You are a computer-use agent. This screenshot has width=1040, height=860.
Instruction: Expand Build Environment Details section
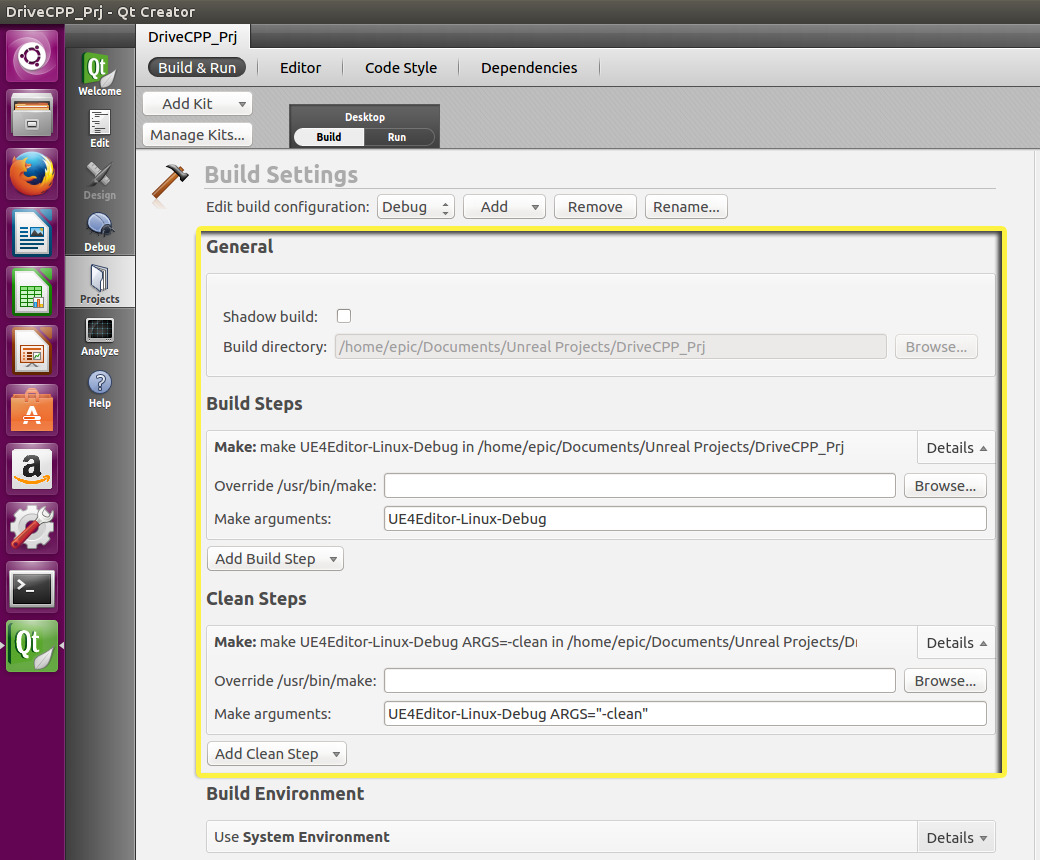(x=956, y=838)
